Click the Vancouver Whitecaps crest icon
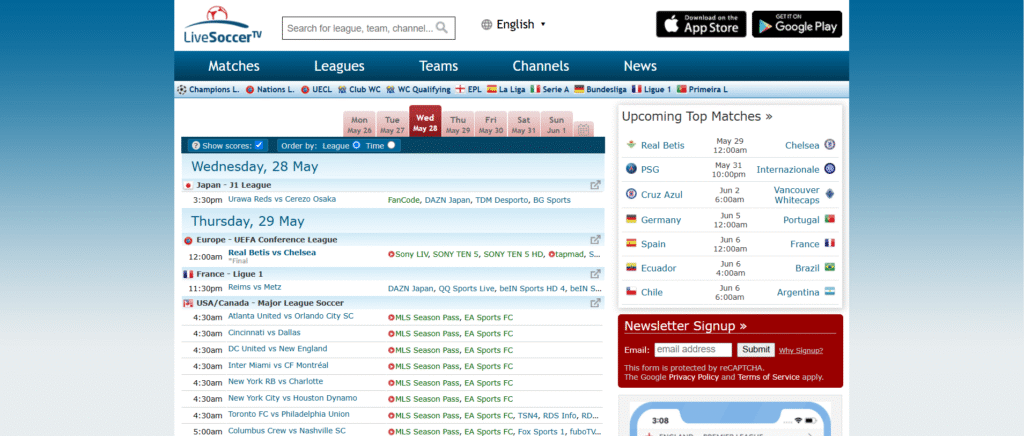The width and height of the screenshot is (1024, 436). coord(829,194)
